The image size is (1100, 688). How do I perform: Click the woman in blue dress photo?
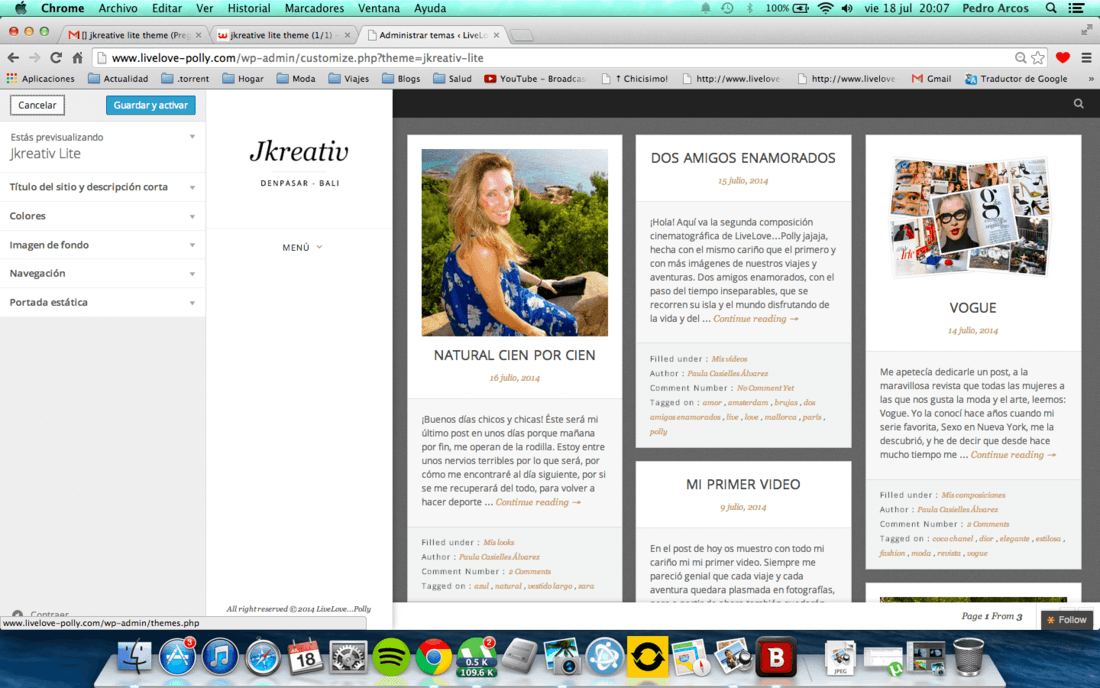(x=514, y=242)
